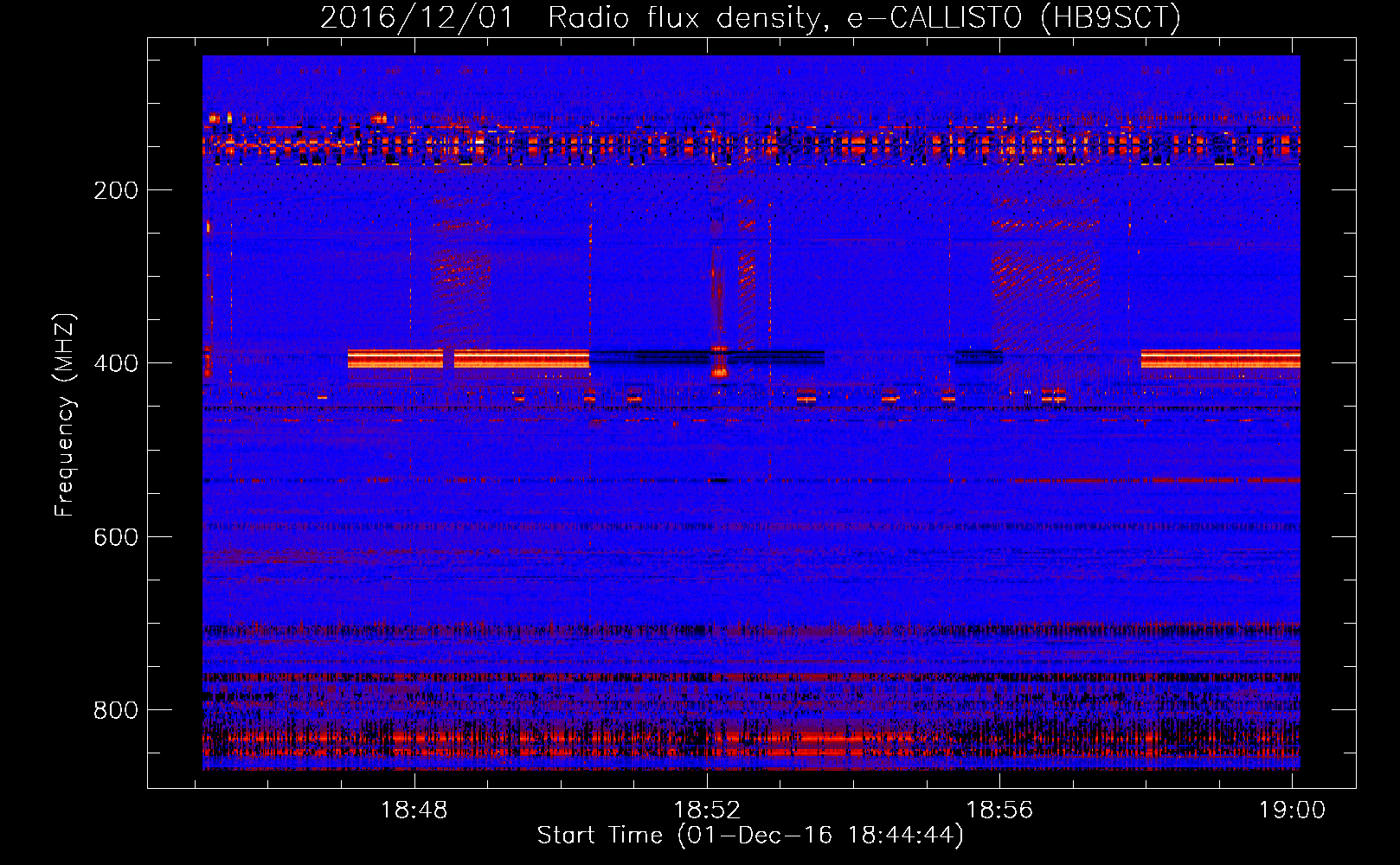Click the 18:52 time tick label
Screen dimensions: 1400x865
(707, 811)
